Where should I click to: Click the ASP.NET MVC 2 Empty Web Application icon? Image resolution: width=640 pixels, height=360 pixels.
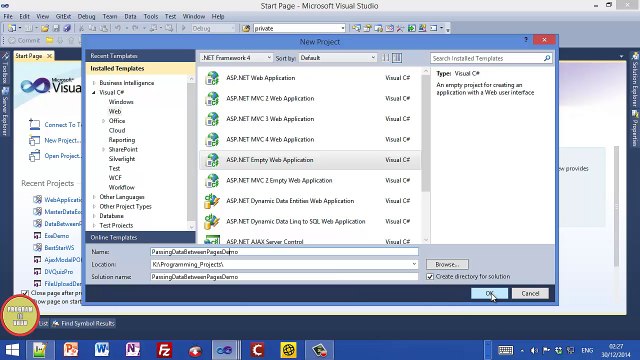[212, 180]
